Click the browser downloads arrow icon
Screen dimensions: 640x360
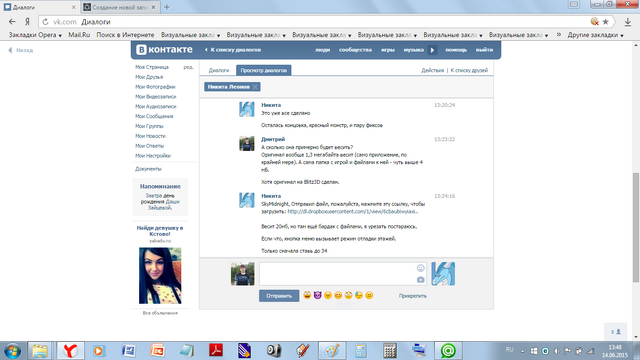click(x=628, y=22)
